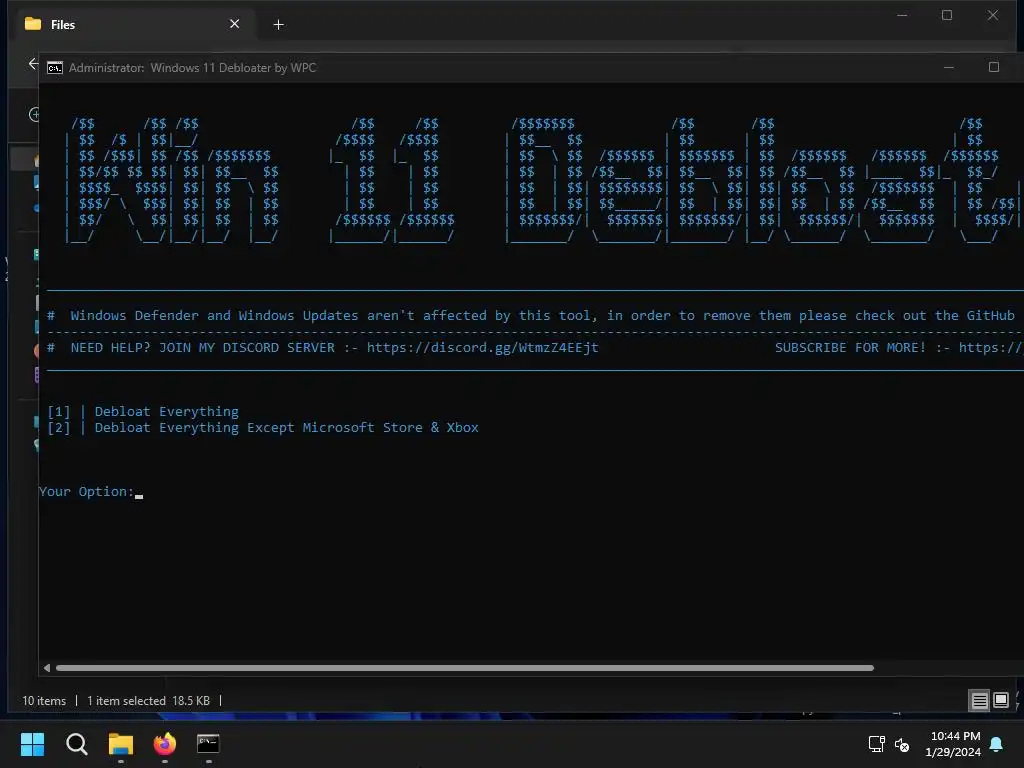Minimize the Debloater console window
Image resolution: width=1024 pixels, height=768 pixels.
tap(949, 67)
